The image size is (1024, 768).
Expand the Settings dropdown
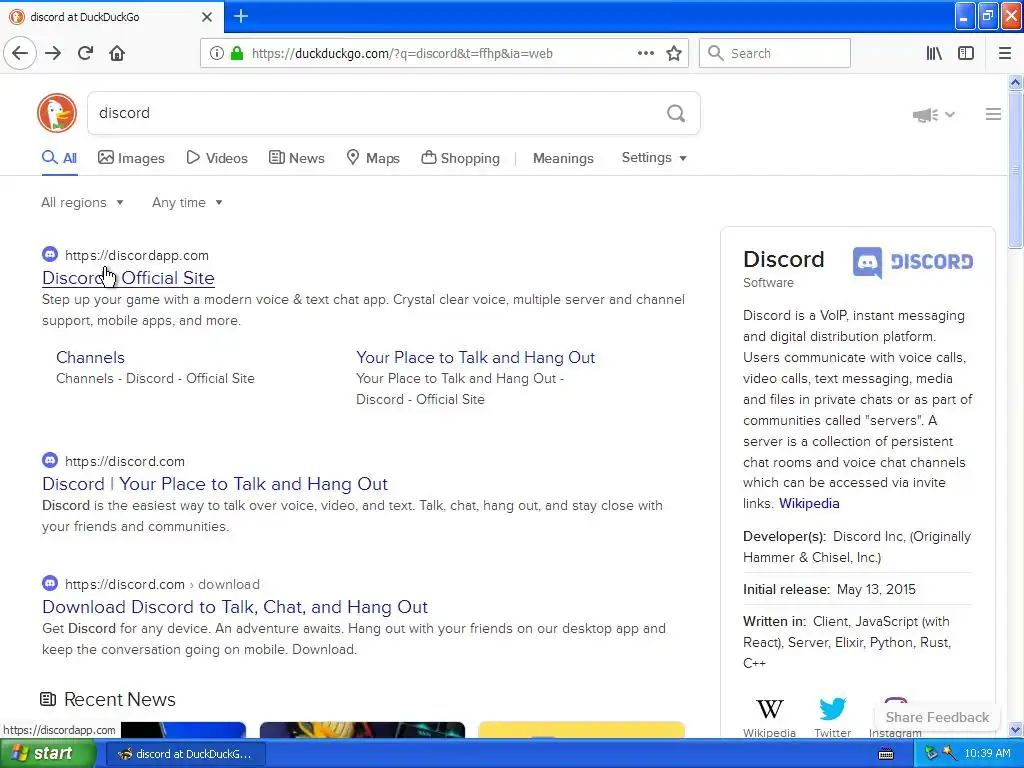click(654, 157)
